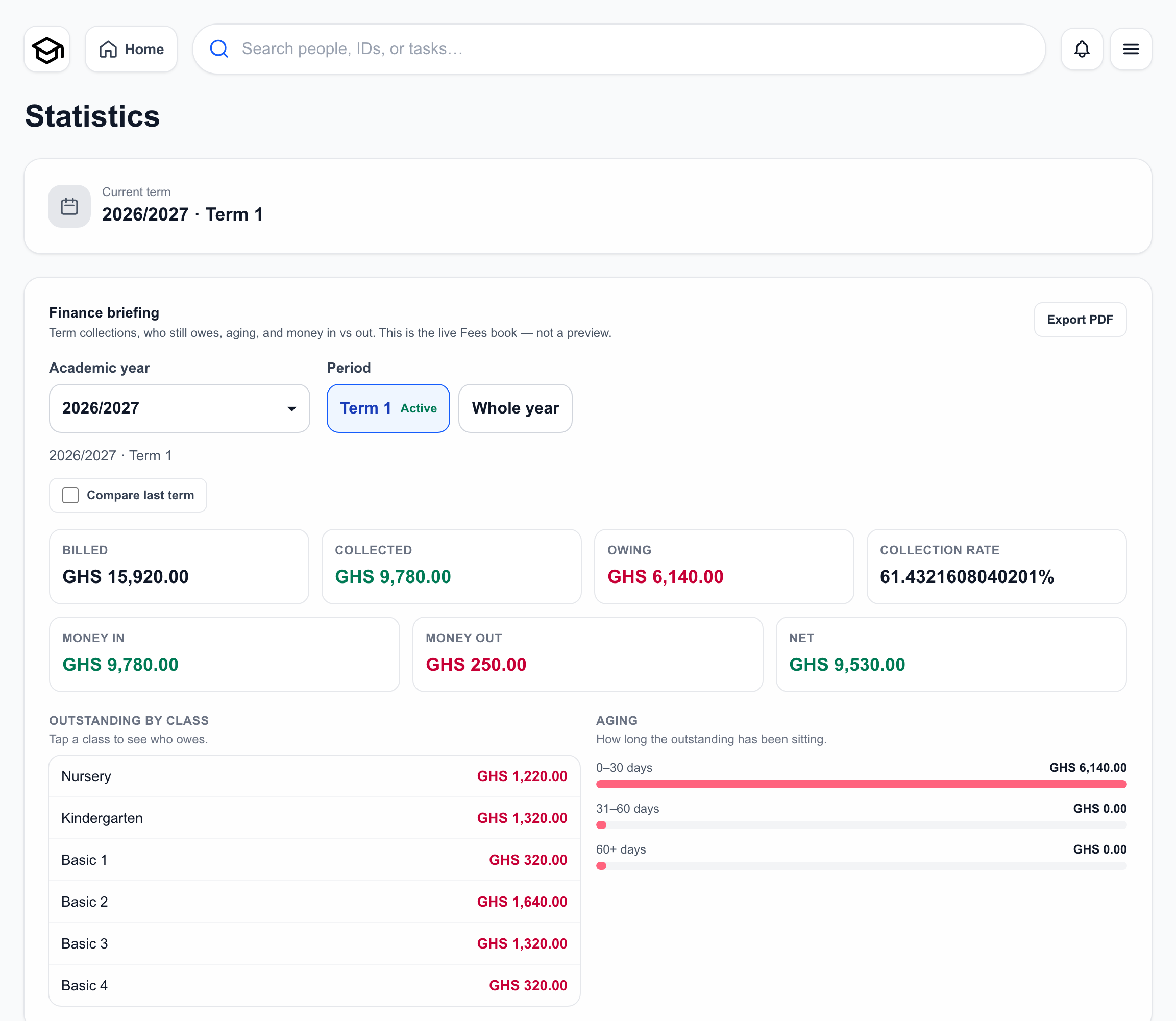Click the Money In card

pyautogui.click(x=225, y=654)
